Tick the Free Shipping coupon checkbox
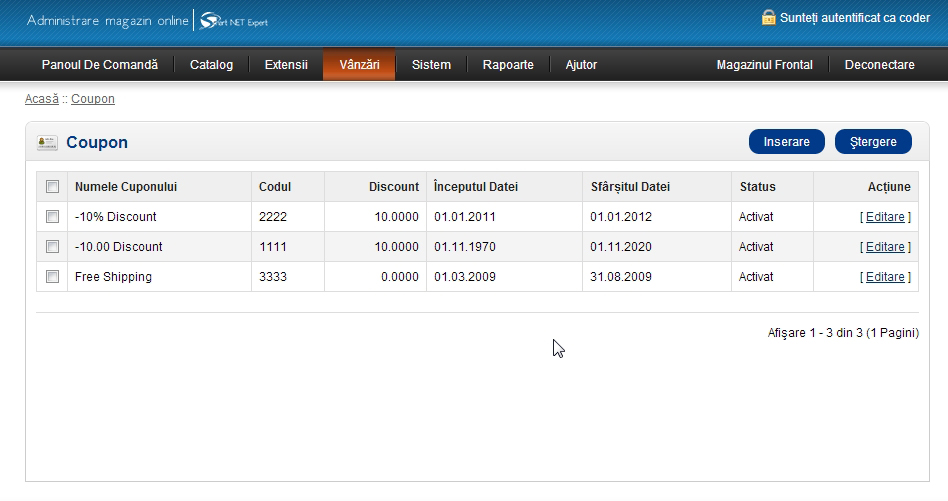Viewport: 948px width, 501px height. point(53,277)
